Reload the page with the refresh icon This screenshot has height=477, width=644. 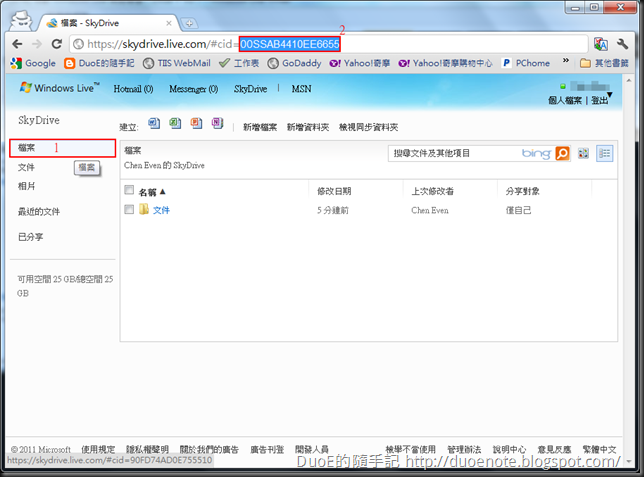point(57,44)
